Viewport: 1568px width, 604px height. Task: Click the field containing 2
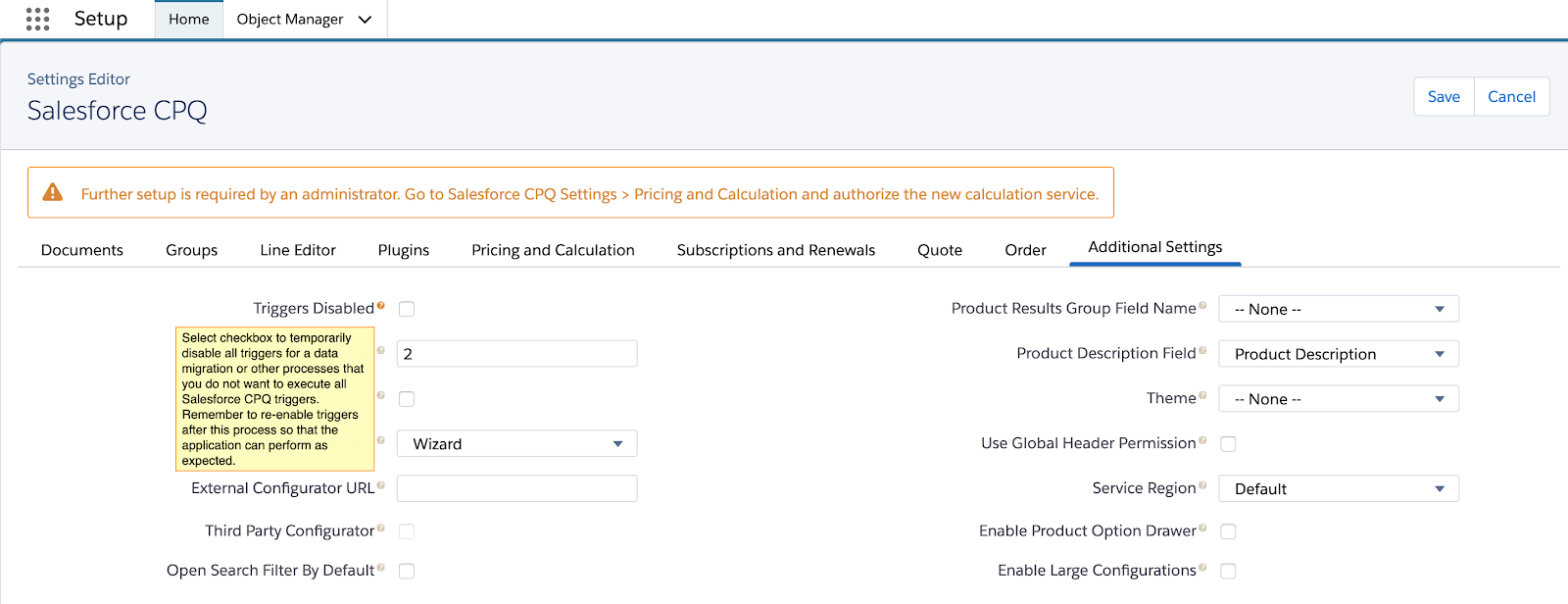517,354
